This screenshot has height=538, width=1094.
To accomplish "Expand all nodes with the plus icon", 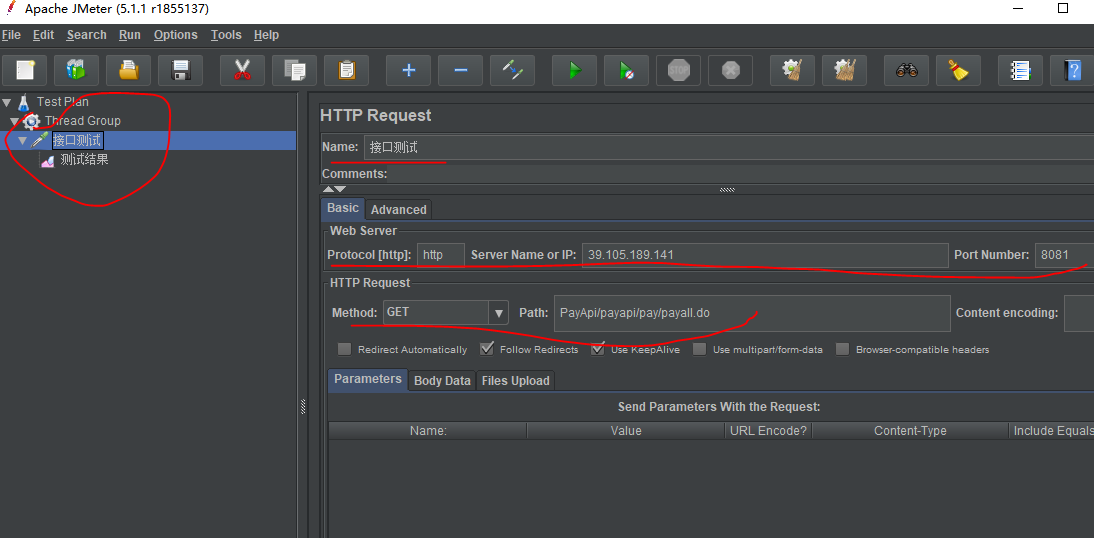I will pyautogui.click(x=408, y=70).
